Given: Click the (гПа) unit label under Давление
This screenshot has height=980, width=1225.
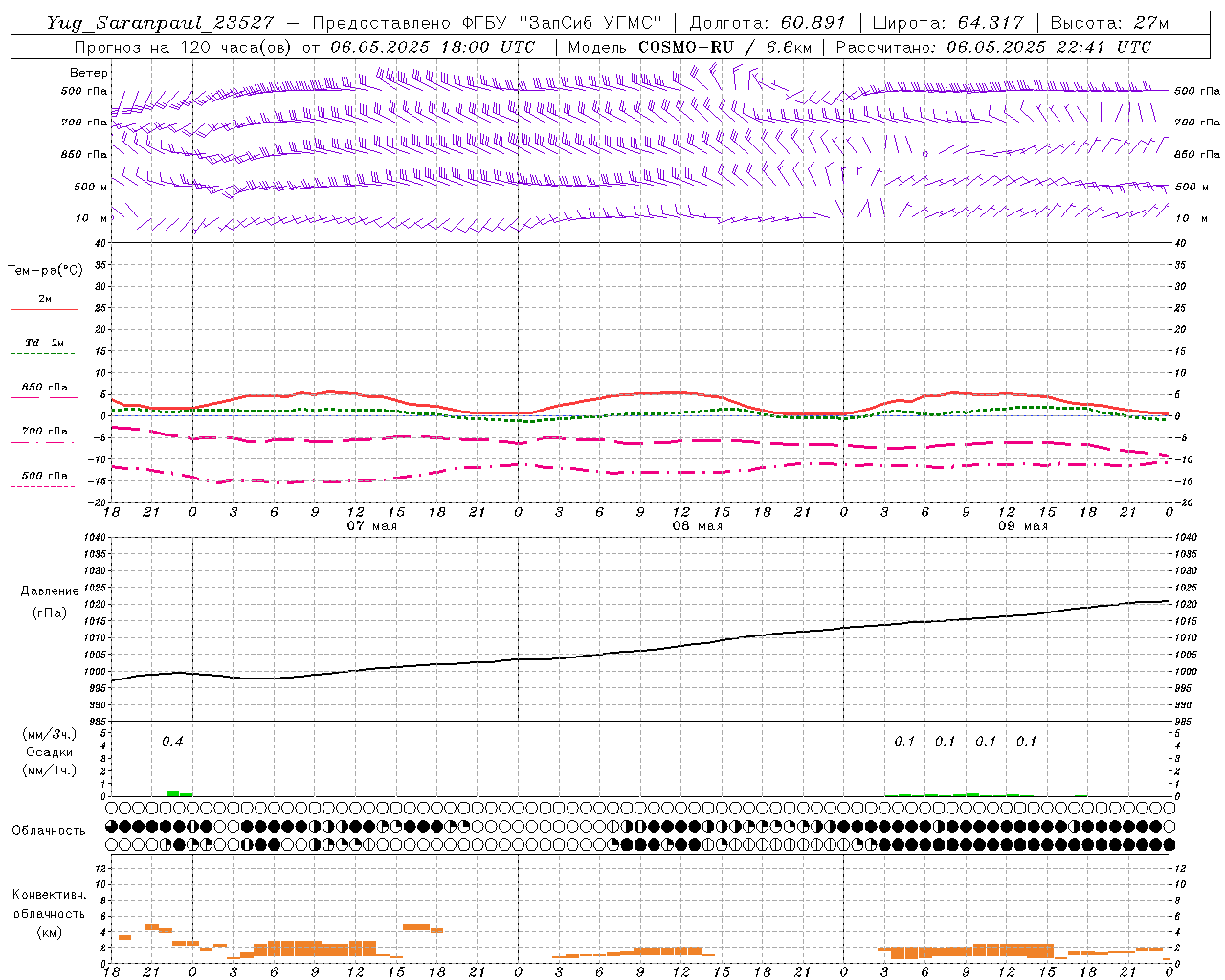Looking at the screenshot, I should click(x=50, y=612).
